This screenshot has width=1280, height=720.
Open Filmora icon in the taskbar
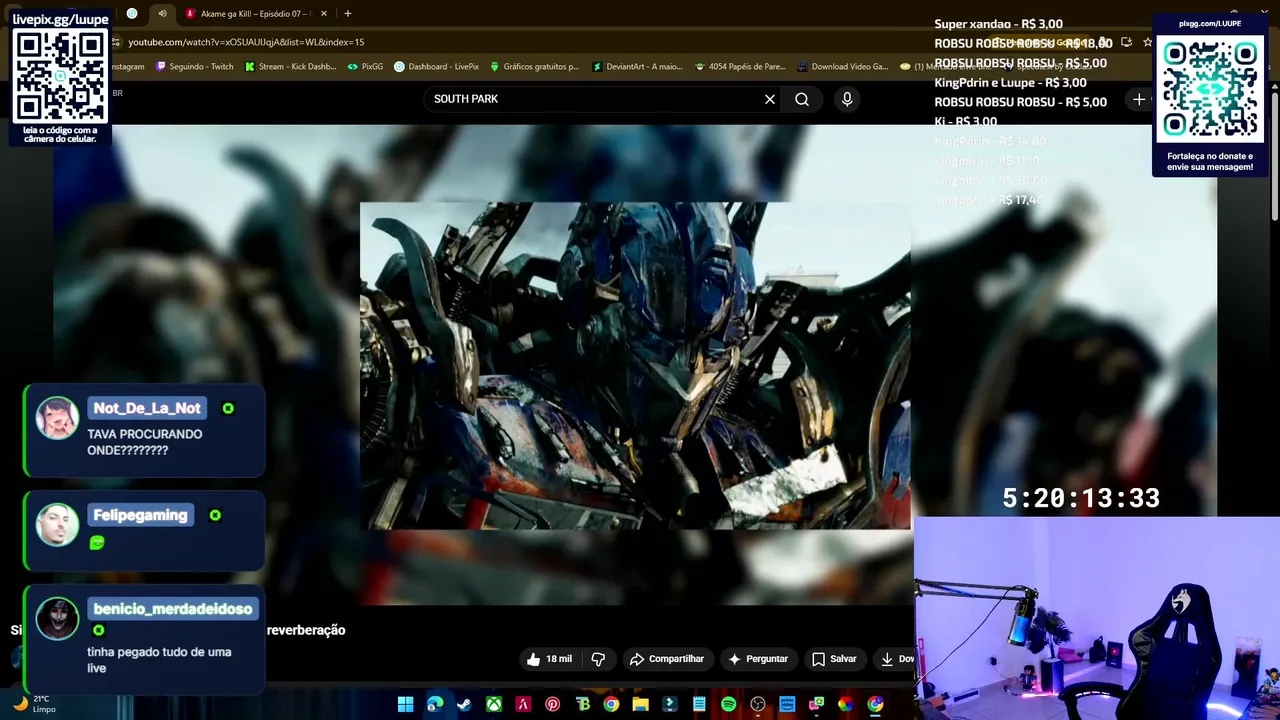pyautogui.click(x=670, y=704)
